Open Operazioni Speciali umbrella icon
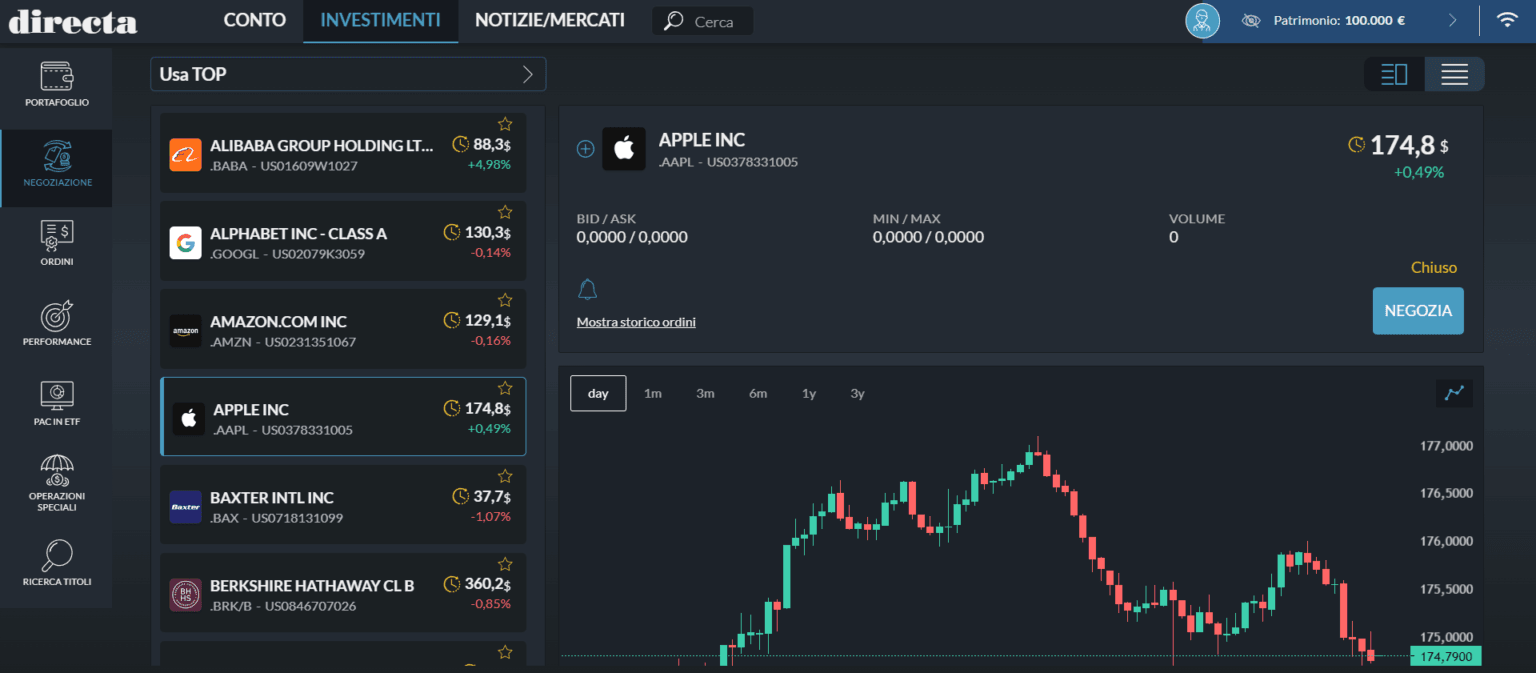The width and height of the screenshot is (1536, 673). pyautogui.click(x=57, y=470)
